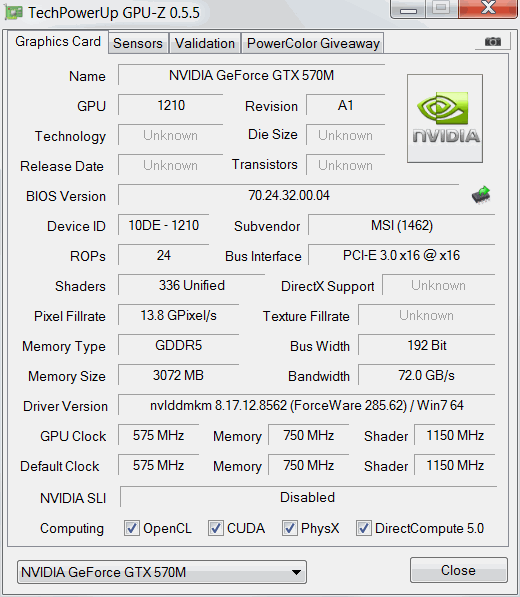520x597 pixels.
Task: Toggle the PhysX checkbox
Action: [290, 528]
